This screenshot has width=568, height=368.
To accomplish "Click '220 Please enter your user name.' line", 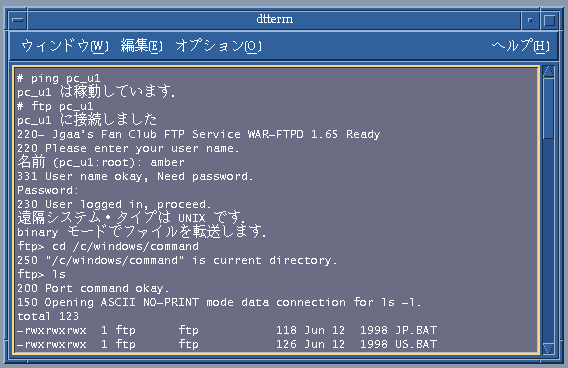I will (x=128, y=149).
